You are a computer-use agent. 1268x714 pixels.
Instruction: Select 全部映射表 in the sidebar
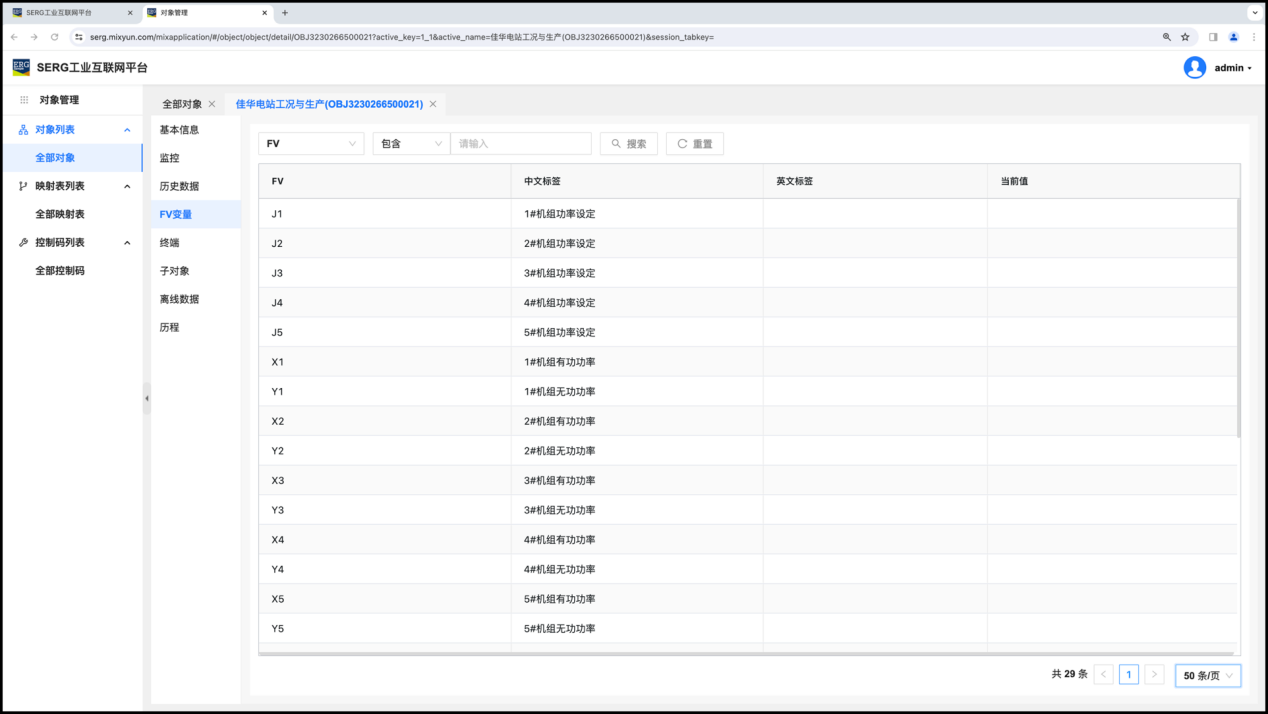[60, 214]
